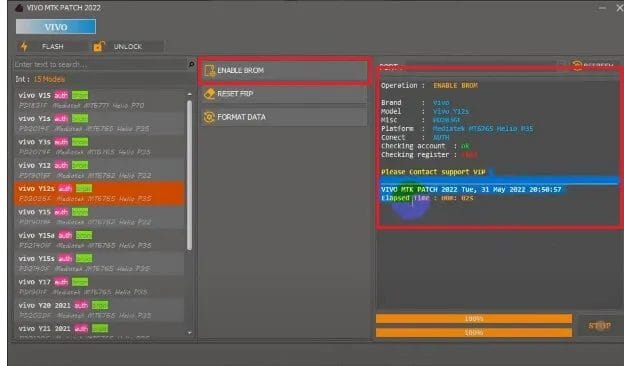Click the ENABLE BROM button's document icon
The width and height of the screenshot is (624, 366).
pyautogui.click(x=210, y=70)
